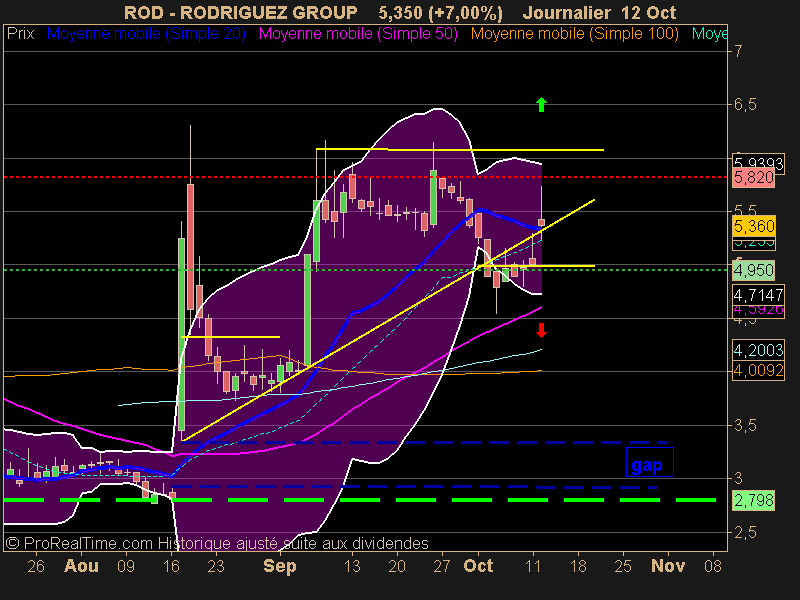
Task: Click the green up arrow marker
Action: coord(541,105)
